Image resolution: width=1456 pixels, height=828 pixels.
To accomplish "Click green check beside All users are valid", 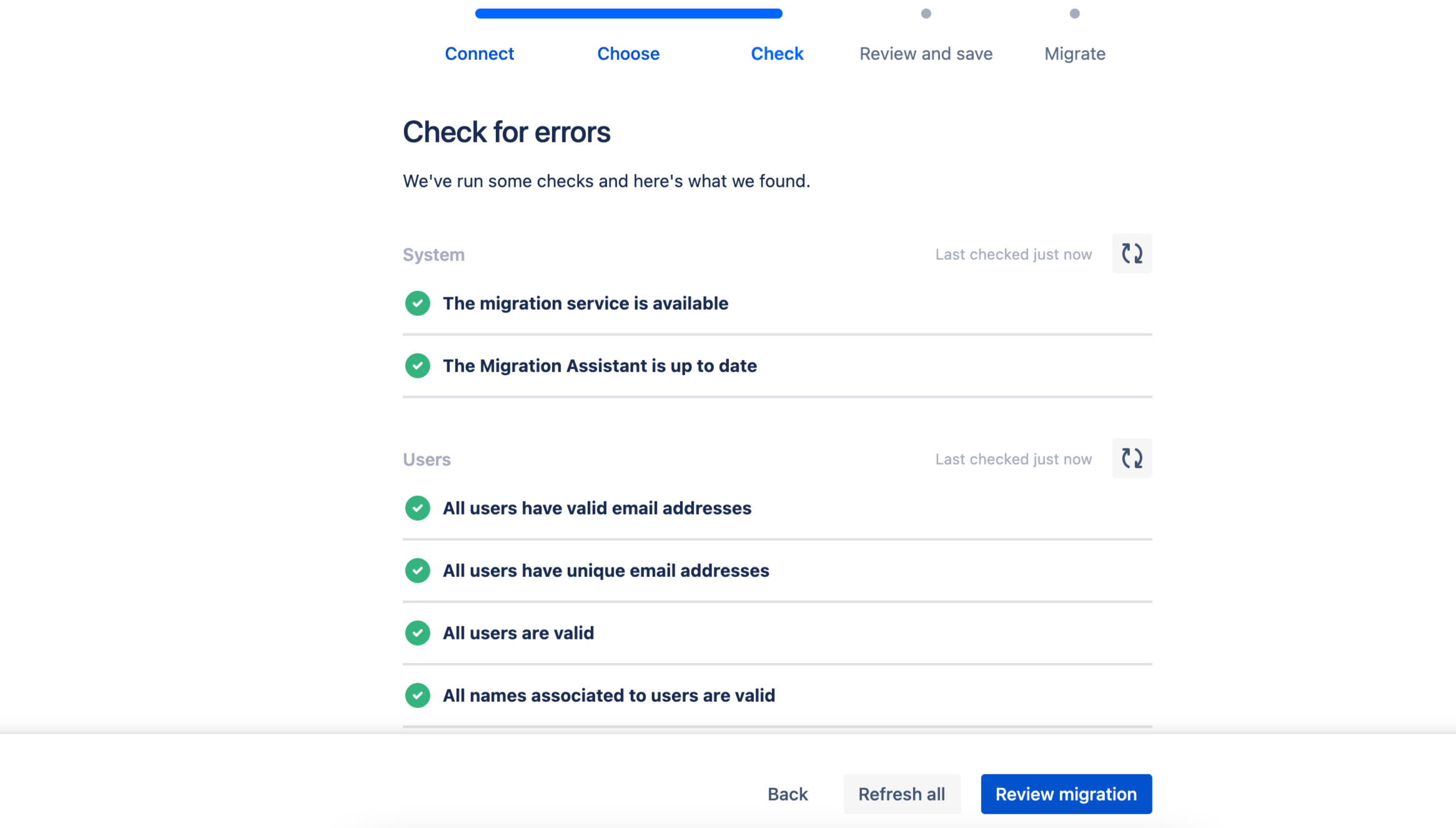I will point(417,633).
